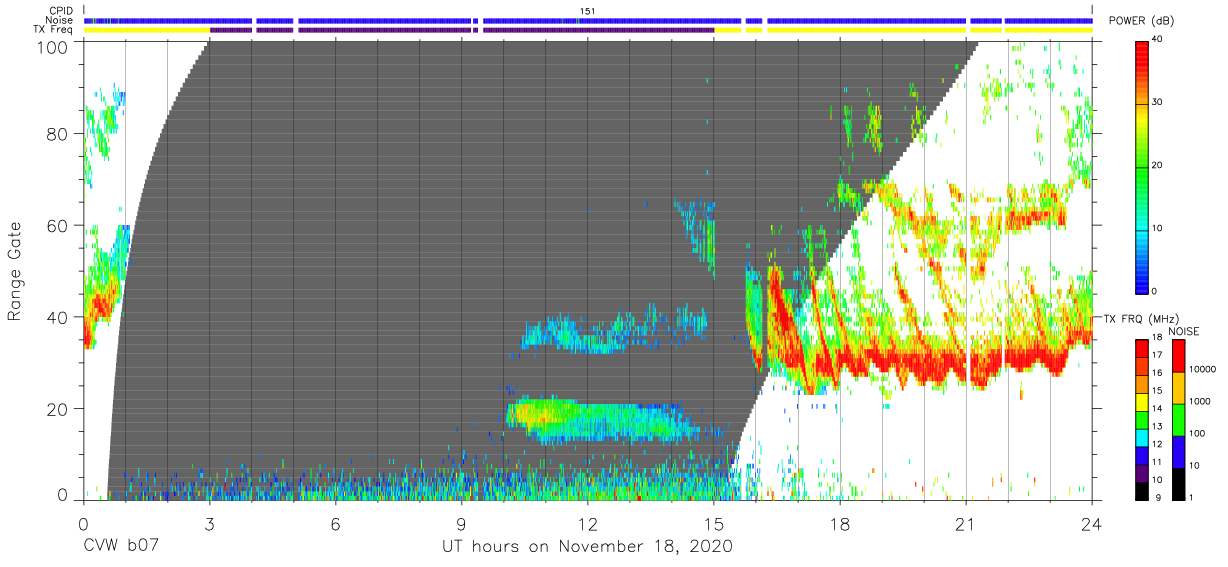Click the 100 label on noise scale
The image size is (1228, 567).
[x=1198, y=434]
